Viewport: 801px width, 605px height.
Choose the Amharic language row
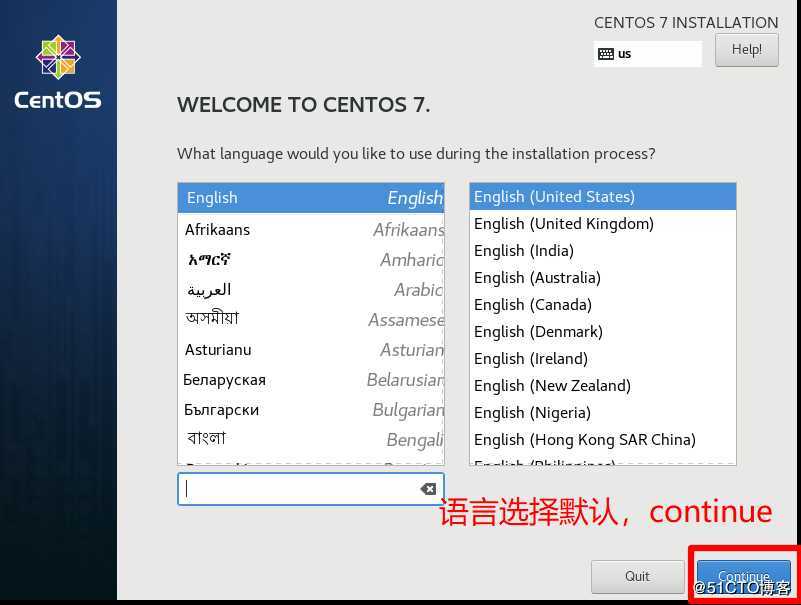click(x=311, y=260)
